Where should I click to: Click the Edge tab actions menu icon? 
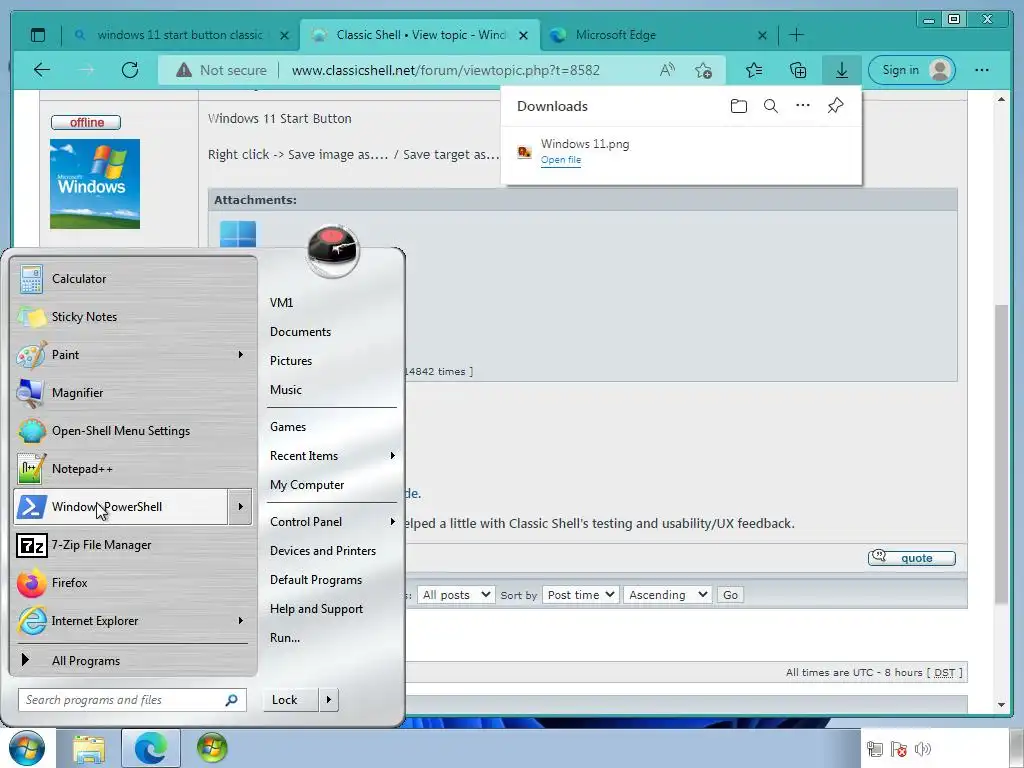(38, 35)
